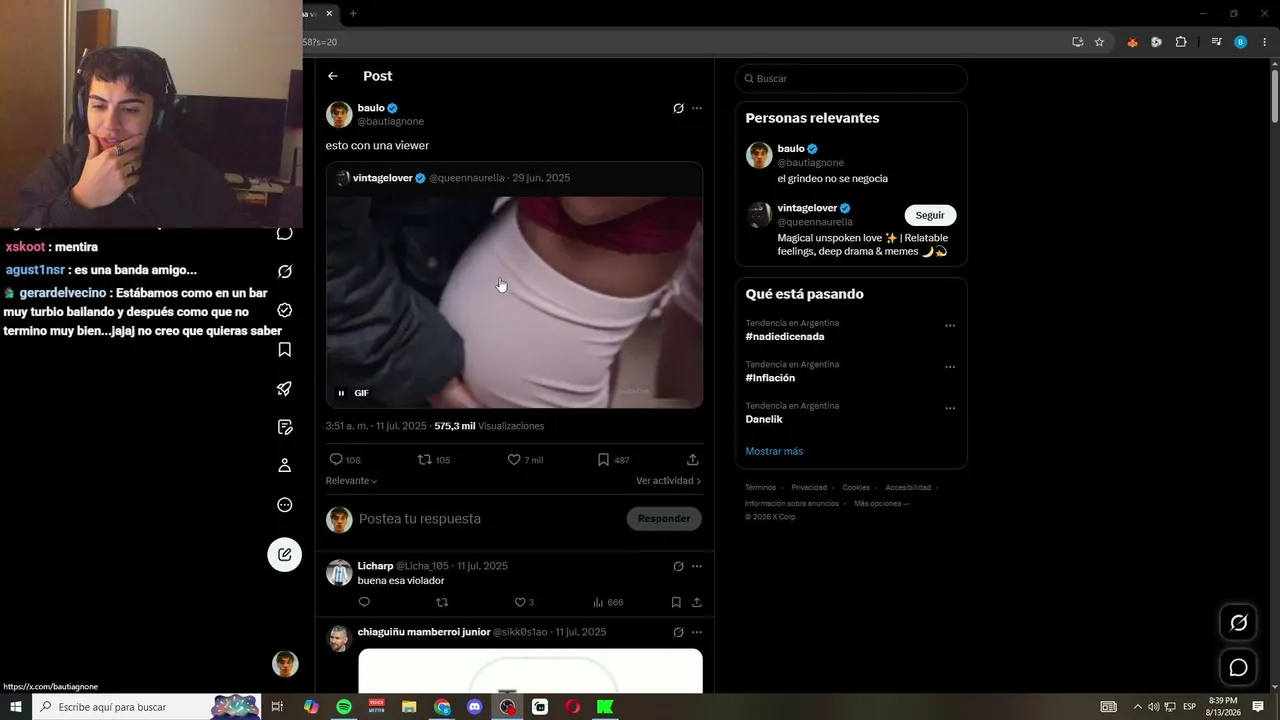The width and height of the screenshot is (1280, 720).
Task: Click Grok icon on Licharp's reply
Action: tap(678, 566)
